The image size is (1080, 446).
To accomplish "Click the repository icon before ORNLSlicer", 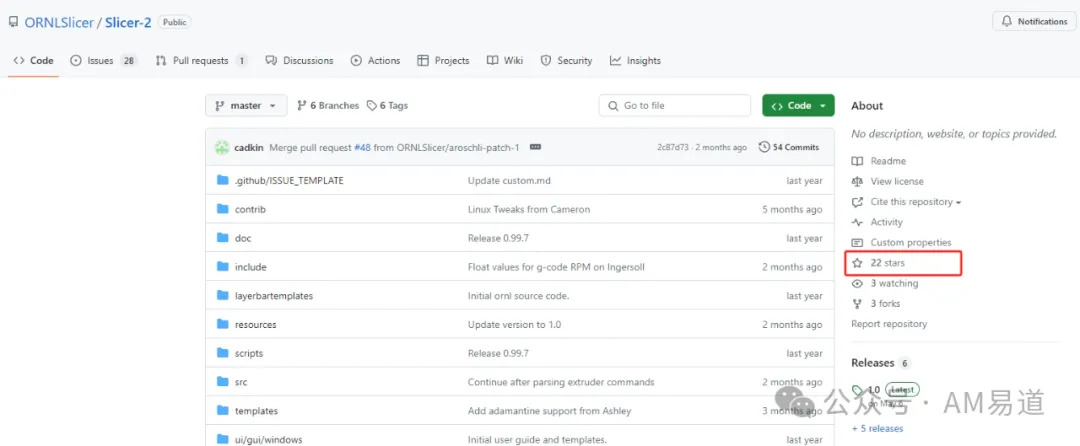I will point(14,22).
